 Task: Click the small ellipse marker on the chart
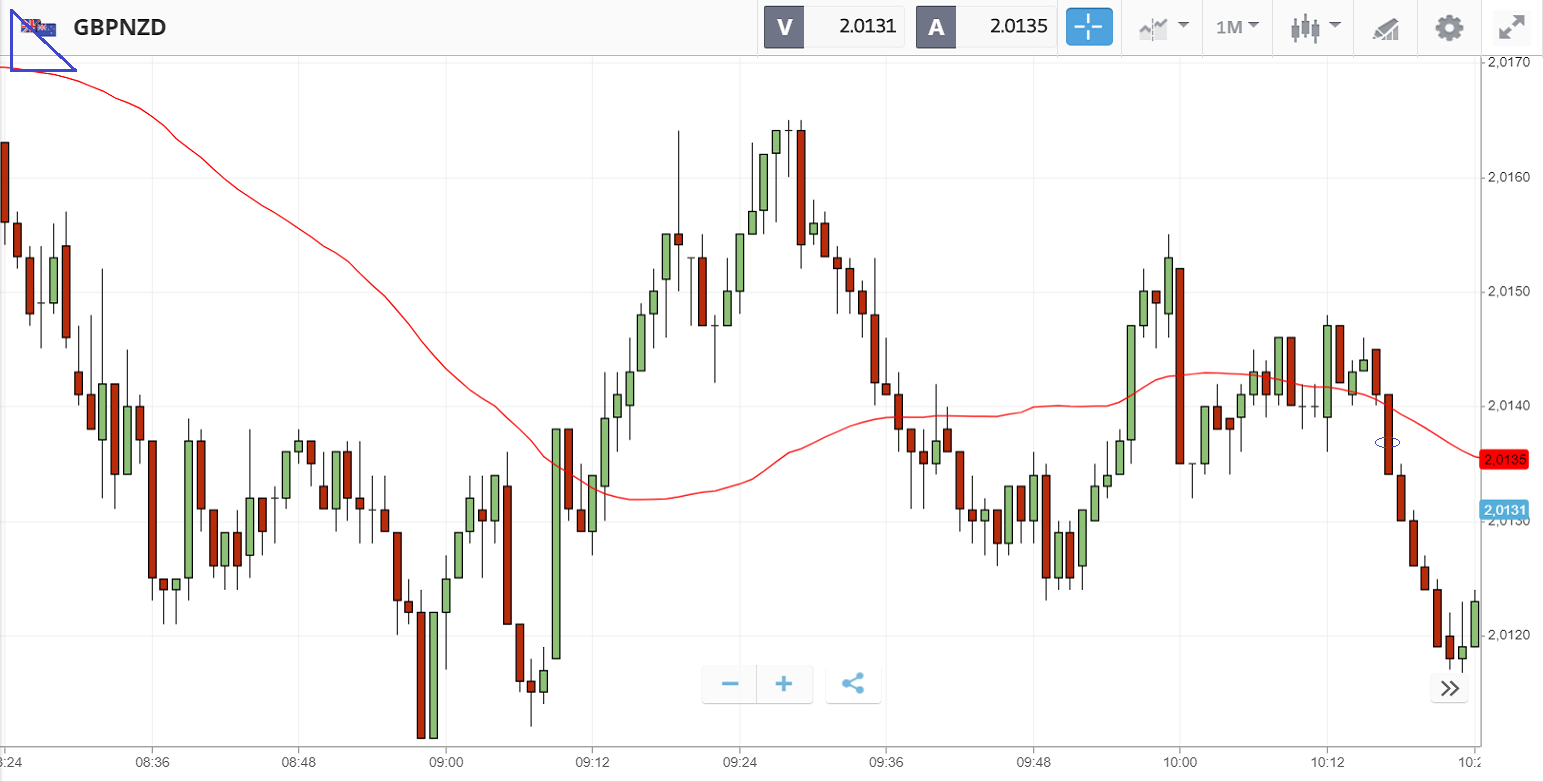coord(1387,442)
